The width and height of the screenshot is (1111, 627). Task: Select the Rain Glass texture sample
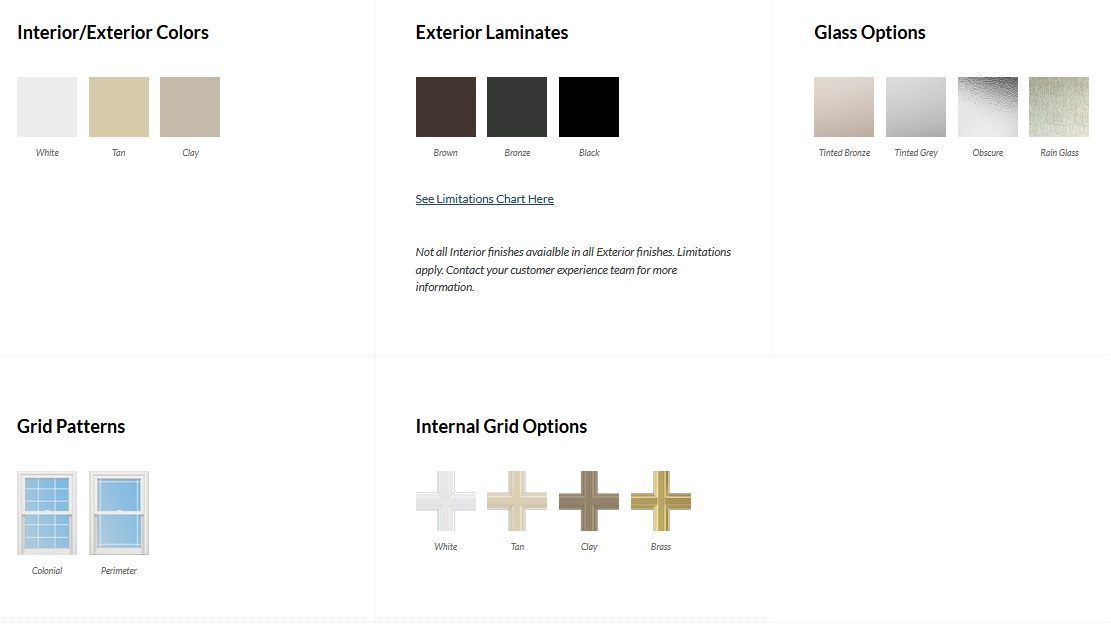click(1059, 107)
